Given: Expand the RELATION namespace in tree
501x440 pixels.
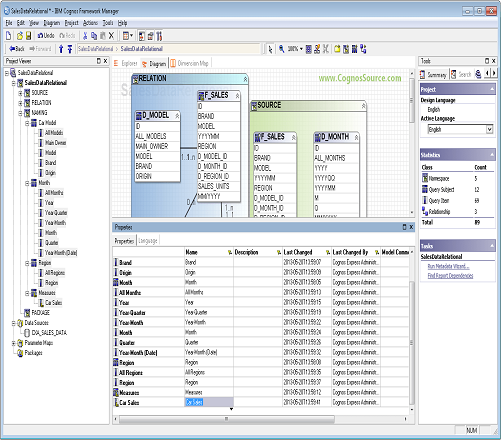Looking at the screenshot, I should pyautogui.click(x=20, y=103).
